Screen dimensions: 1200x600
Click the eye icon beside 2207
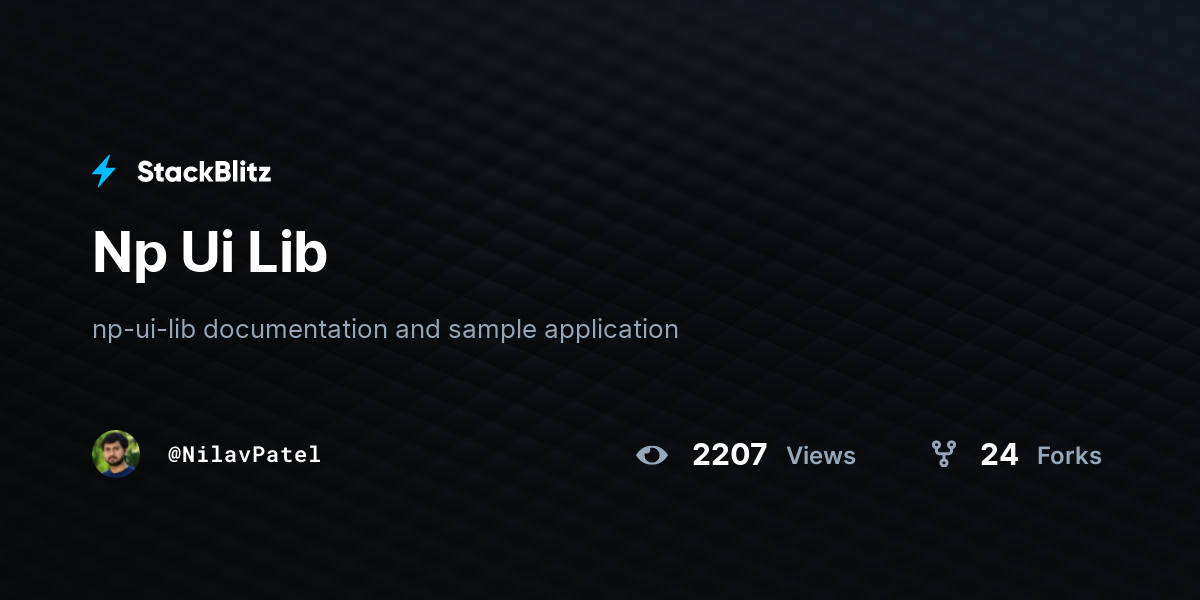652,456
